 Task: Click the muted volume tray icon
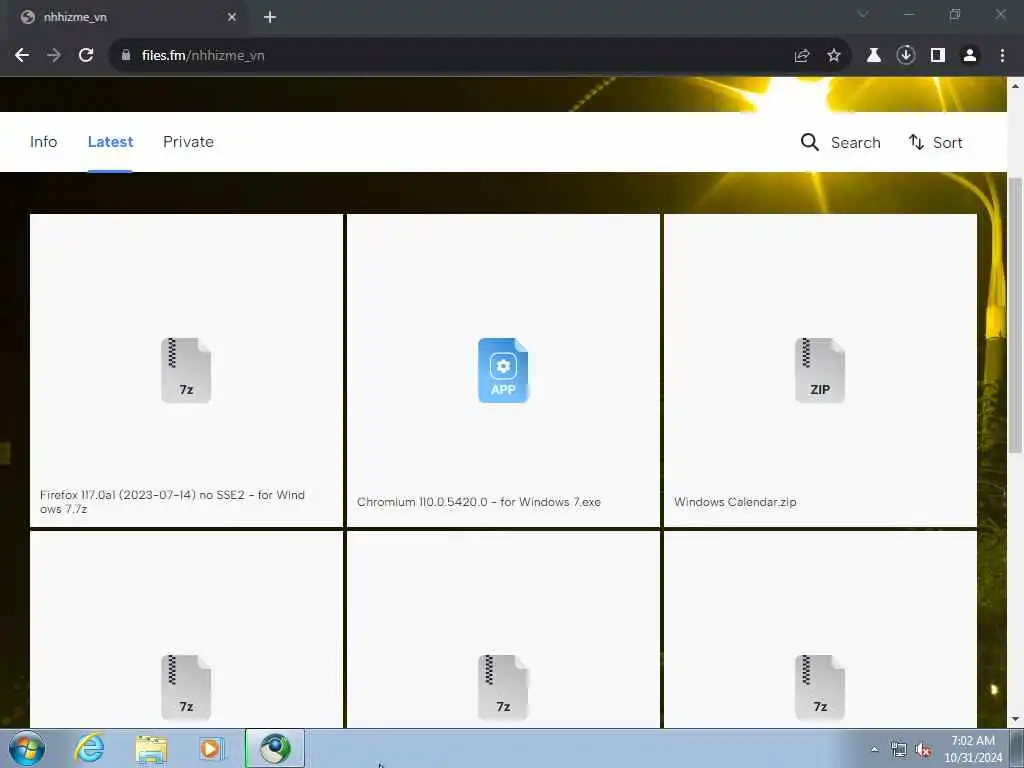click(923, 750)
